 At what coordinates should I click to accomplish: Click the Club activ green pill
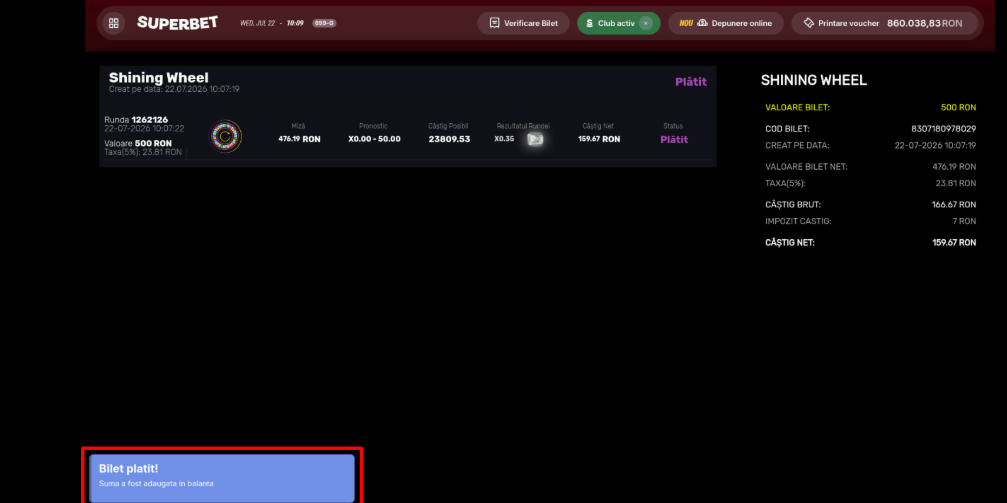pyautogui.click(x=618, y=23)
